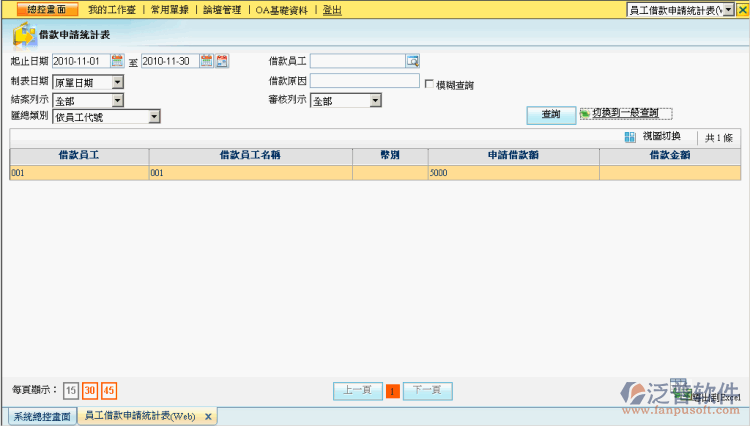
Task: Expand the 匯總類別 dropdown
Action: [154, 117]
